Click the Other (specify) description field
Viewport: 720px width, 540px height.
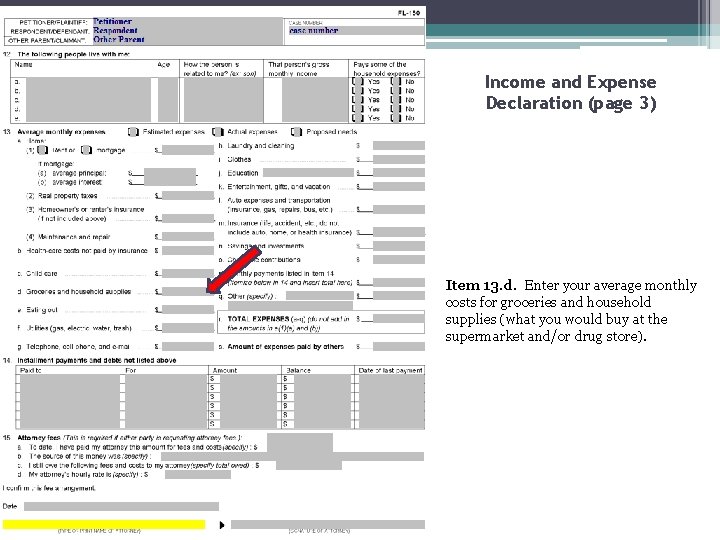pyautogui.click(x=320, y=296)
